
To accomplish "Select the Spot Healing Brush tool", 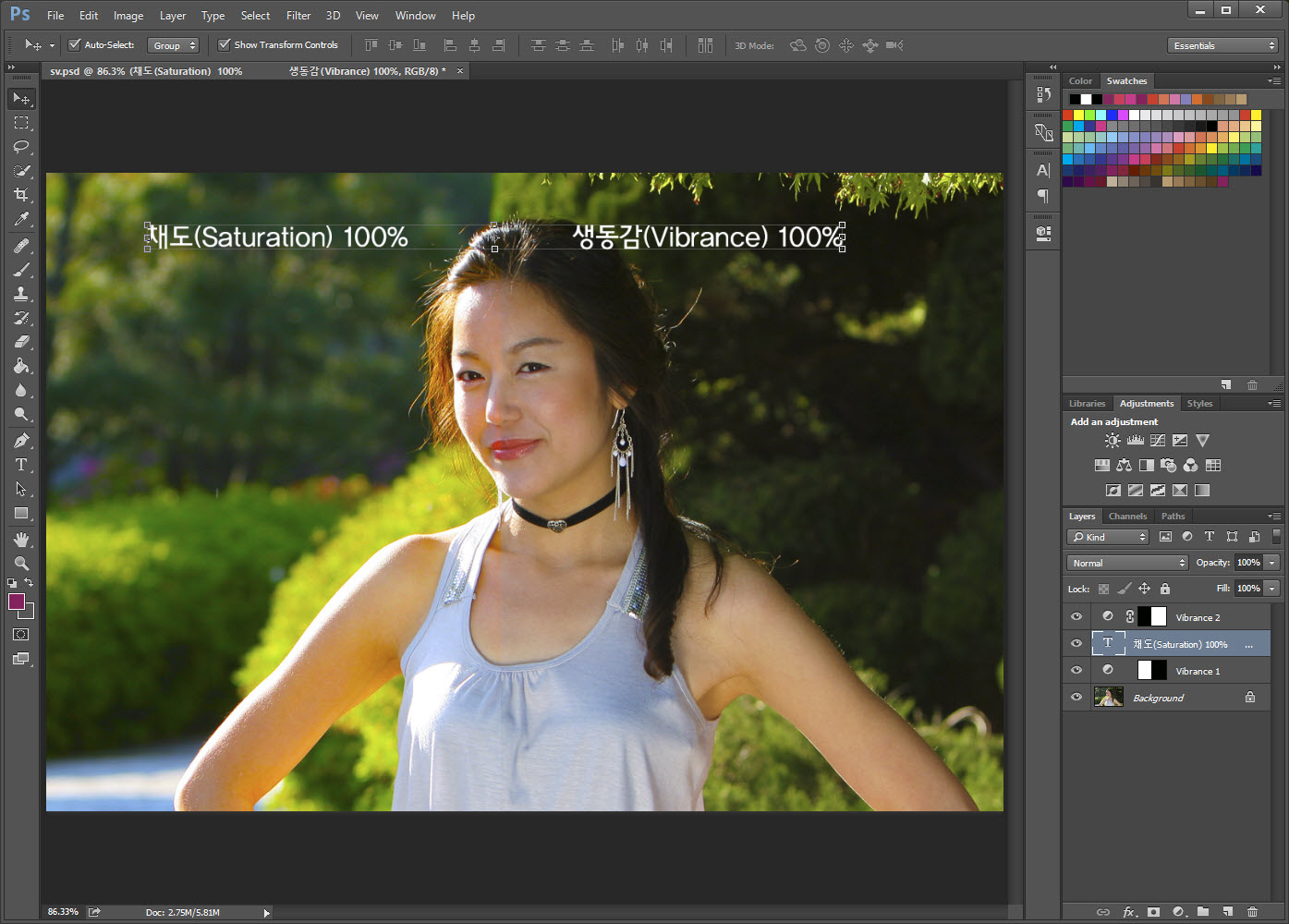I will [21, 246].
